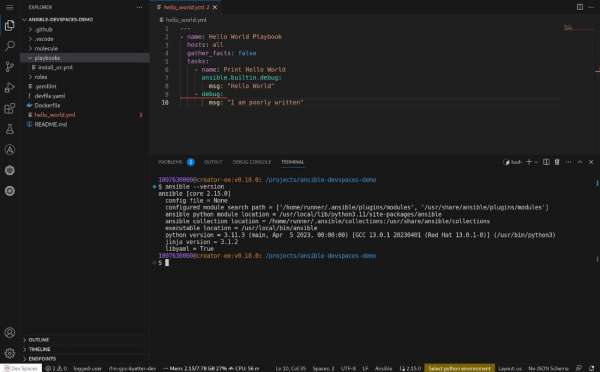
Task: Collapse the ANSIBLE-DEVSPACES-DEMO root folder
Action: [60, 20]
